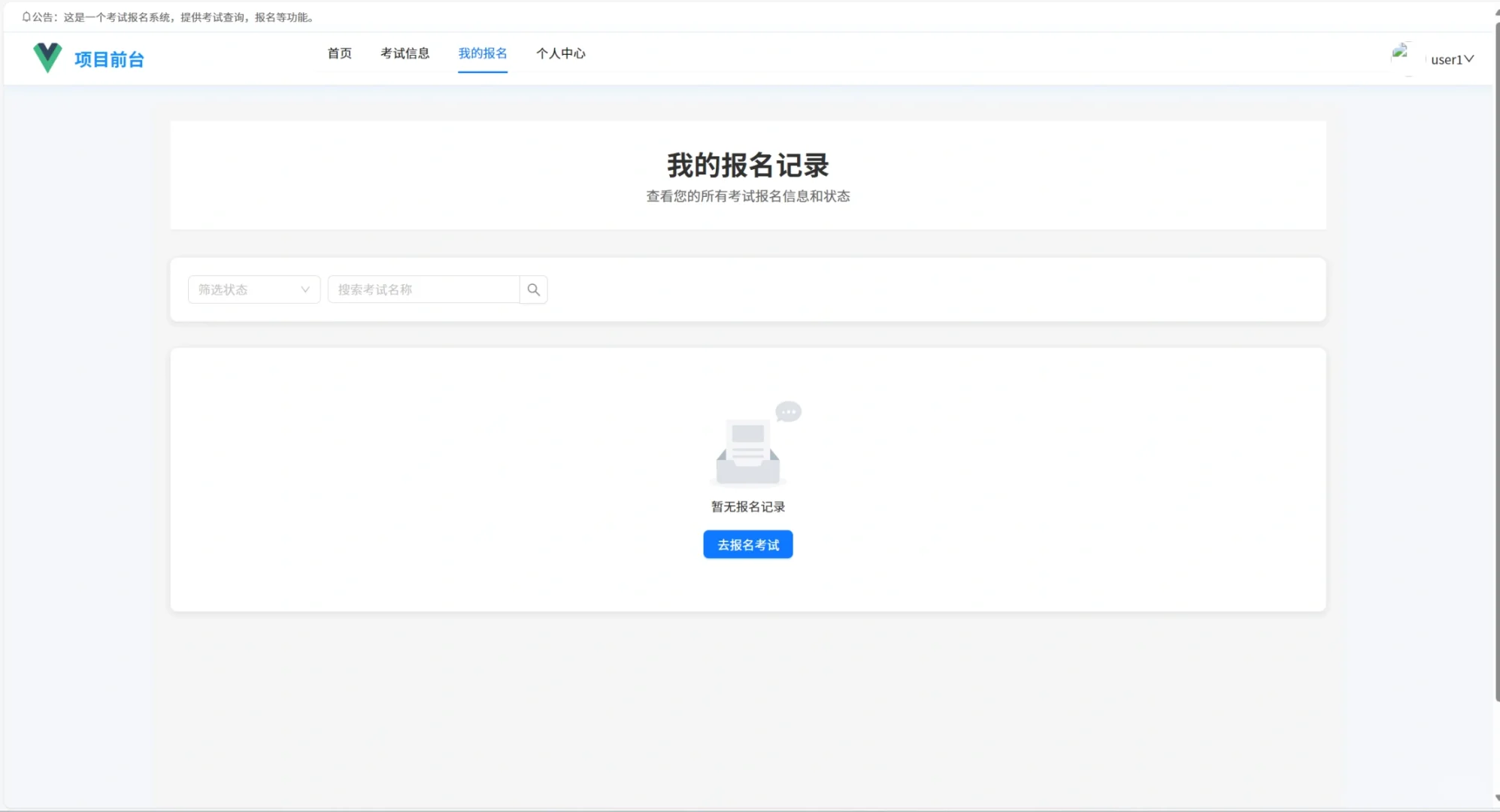Click the speech bubble above the empty inbox

789,411
